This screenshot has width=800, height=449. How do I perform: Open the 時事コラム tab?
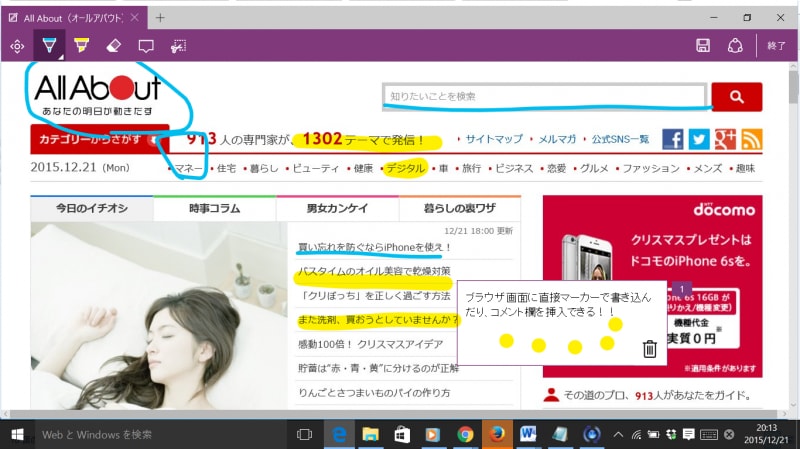tap(214, 208)
